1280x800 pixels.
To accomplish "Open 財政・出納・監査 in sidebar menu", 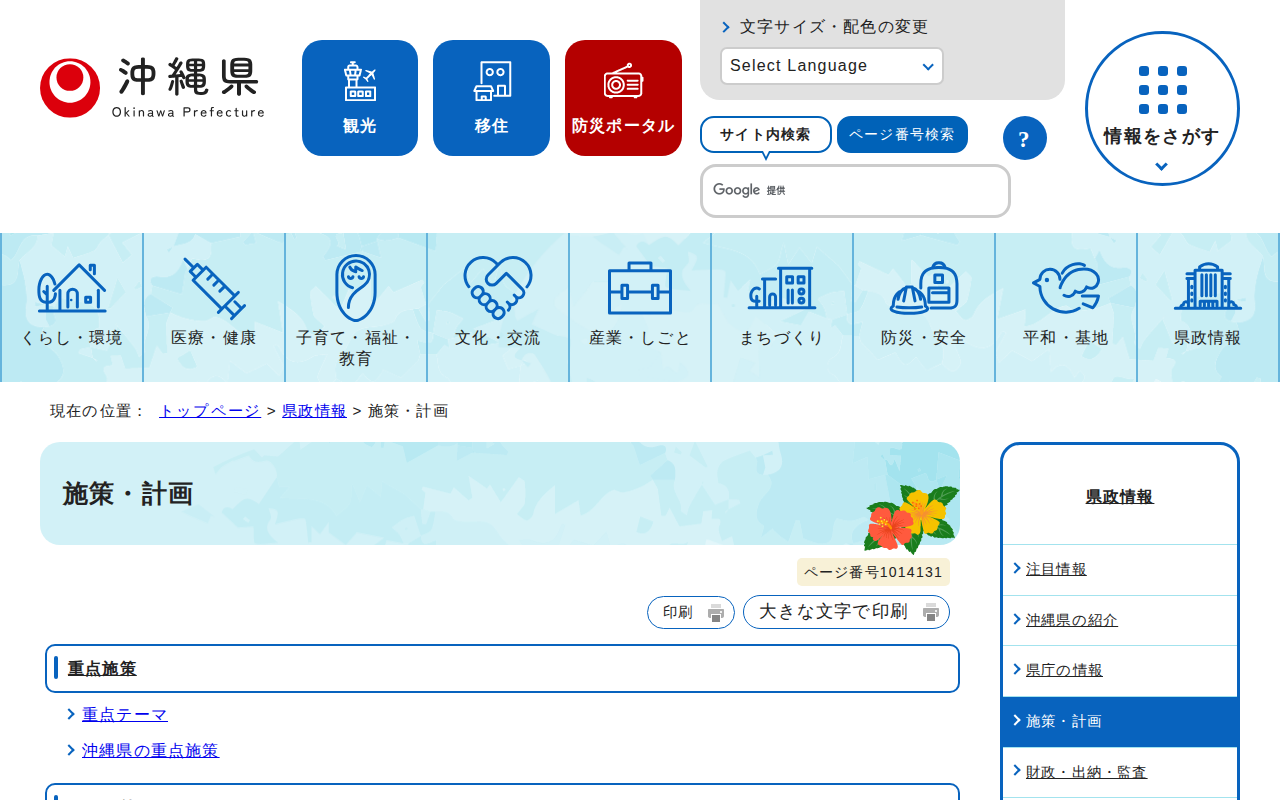I will pos(1086,773).
